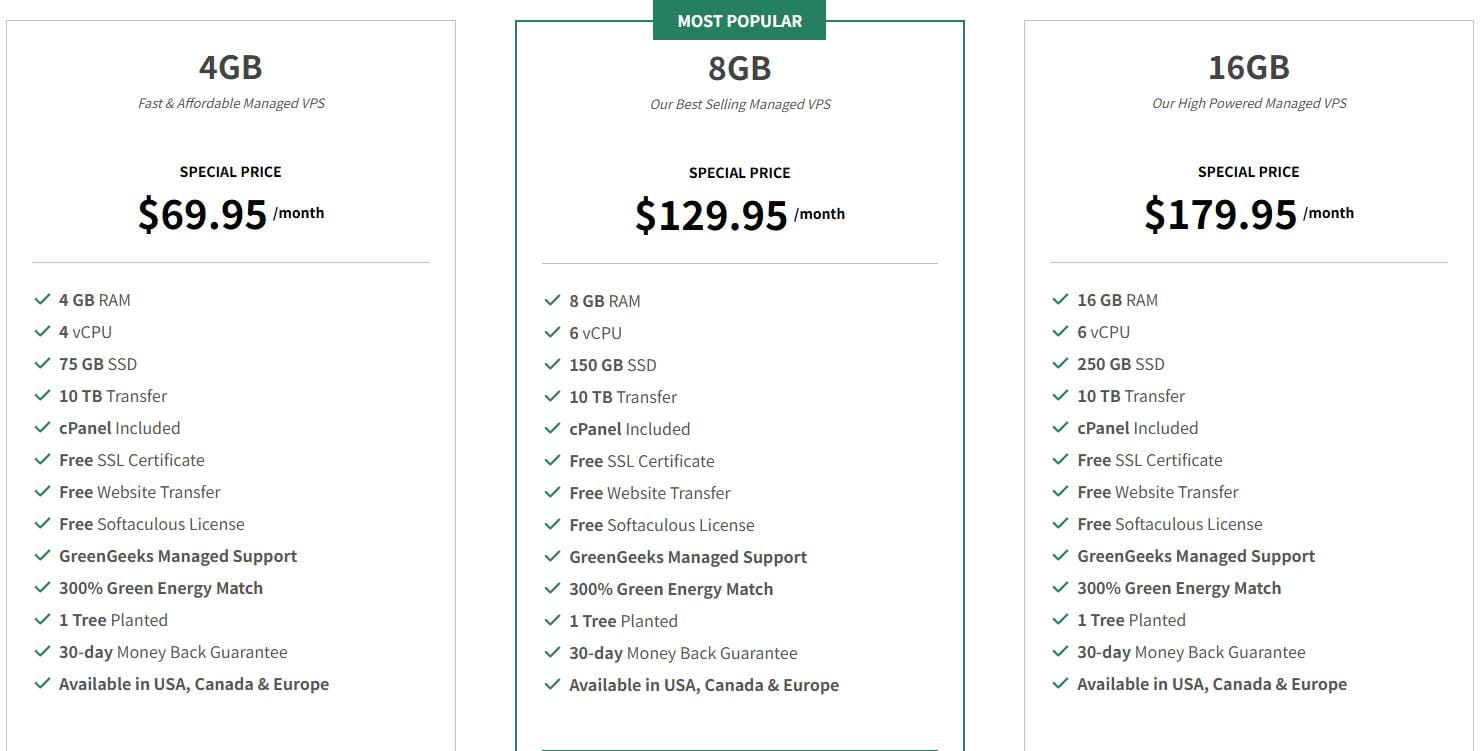Click the checkmark beside 4 GB RAM
The height and width of the screenshot is (751, 1482).
[42, 300]
